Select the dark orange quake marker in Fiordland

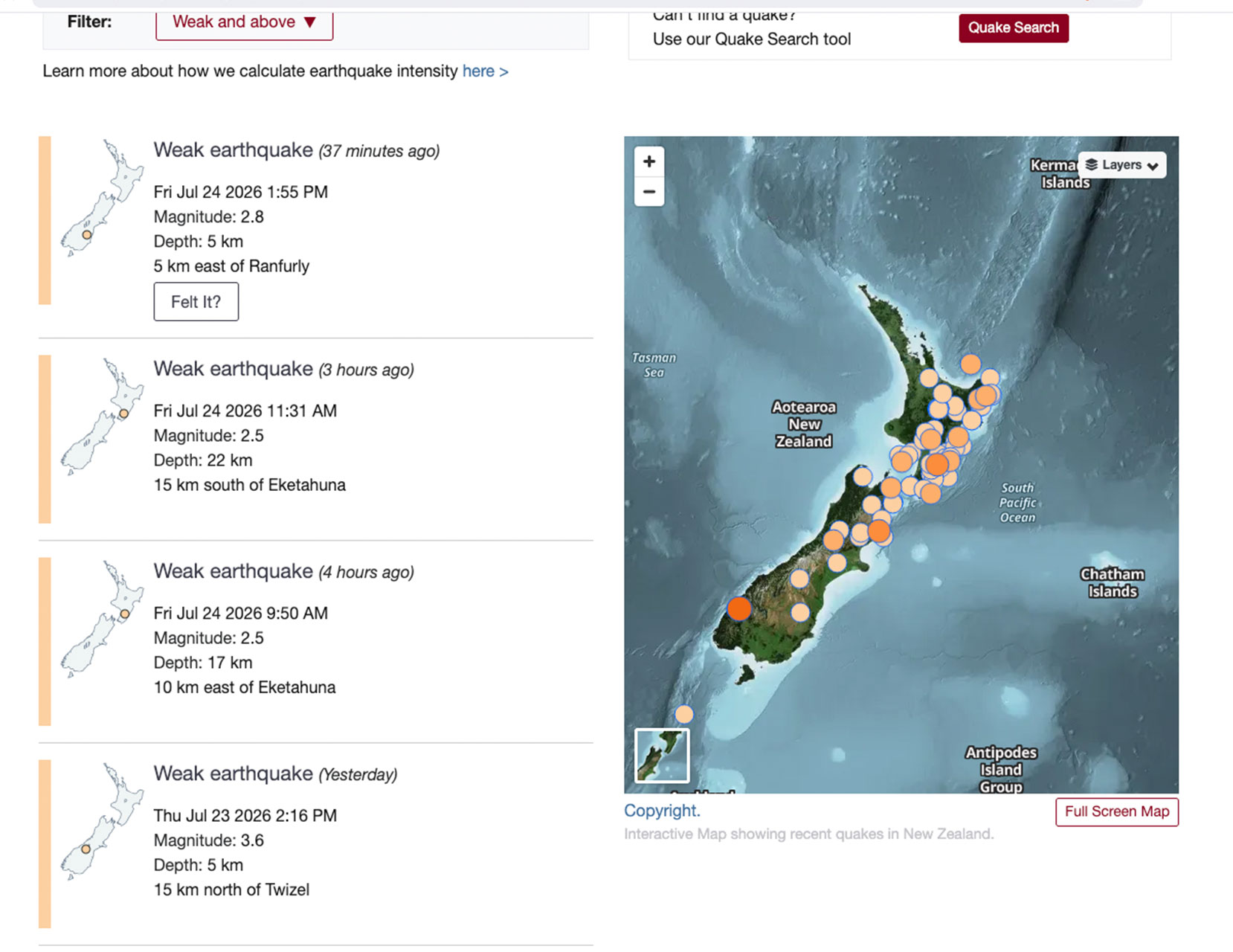pos(739,608)
